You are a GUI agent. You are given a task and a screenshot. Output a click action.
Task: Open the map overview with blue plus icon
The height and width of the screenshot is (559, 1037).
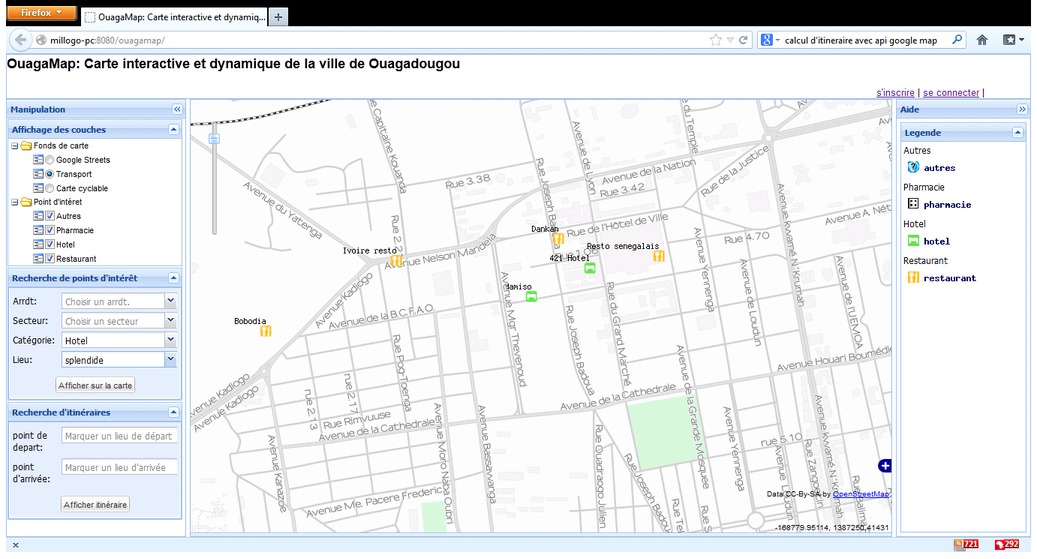(884, 466)
